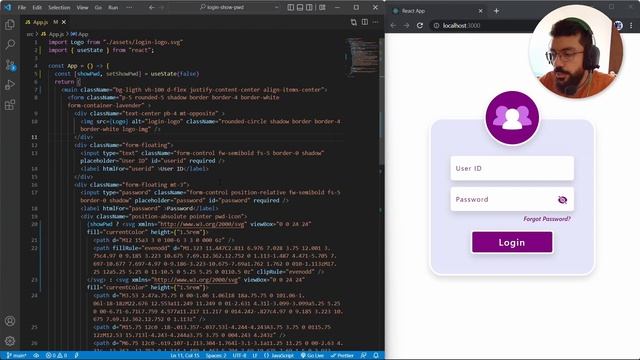The width and height of the screenshot is (640, 360).
Task: Open the Selection menu
Action: (59, 7)
